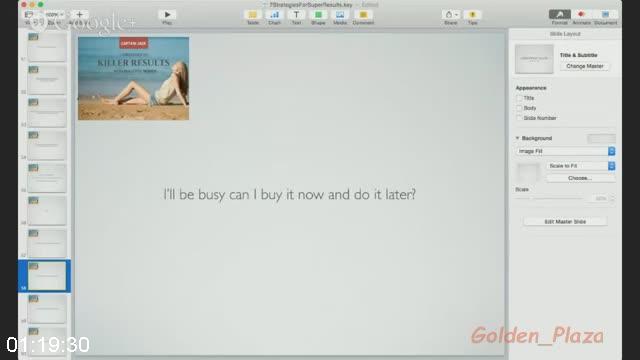
Task: Insert a Chart from the toolbar
Action: point(274,15)
